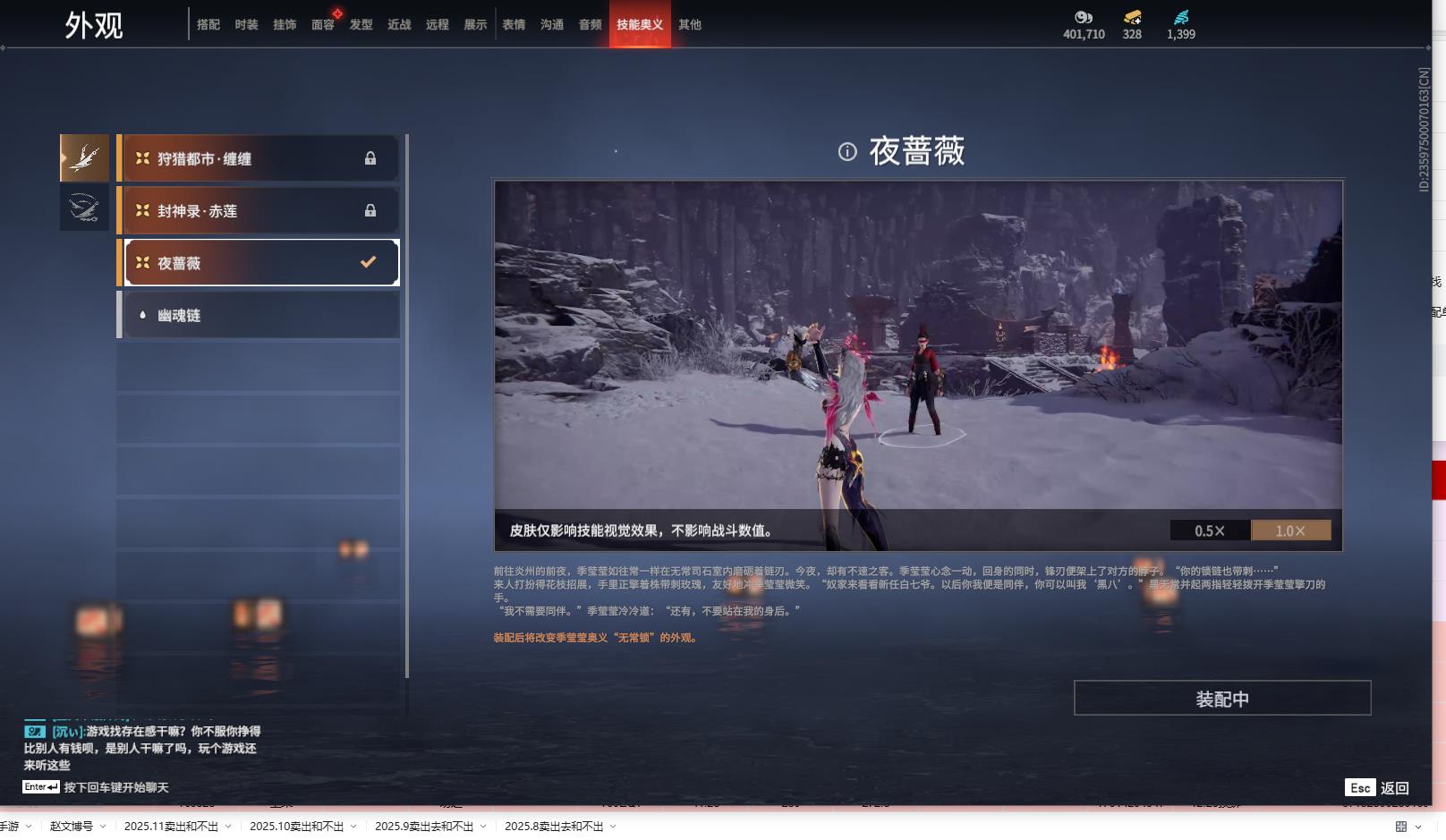Set preview speed to 0.5×
Screen dimensions: 1446x840
[1210, 530]
